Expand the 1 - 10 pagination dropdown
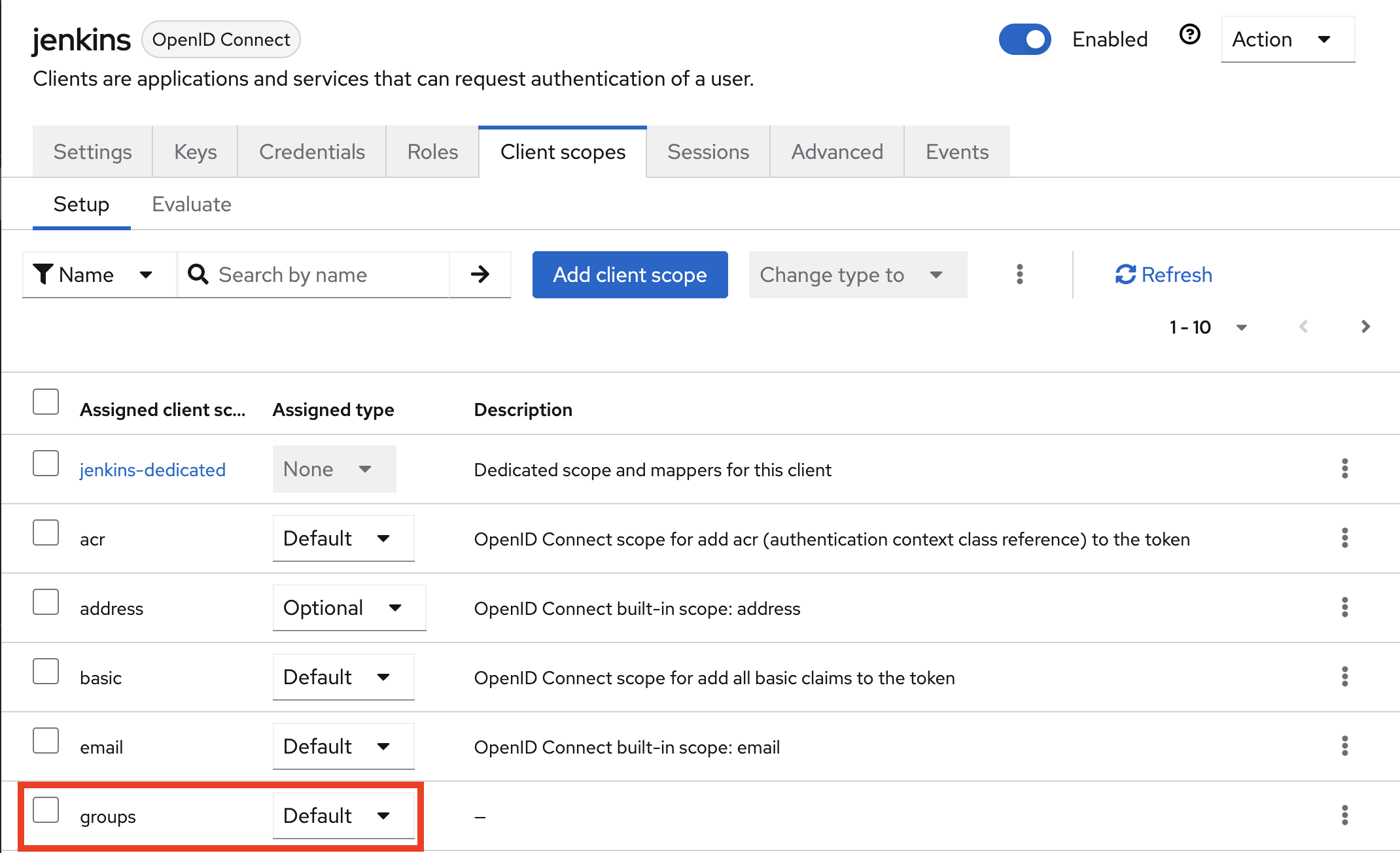Image resolution: width=1400 pixels, height=853 pixels. [x=1208, y=327]
